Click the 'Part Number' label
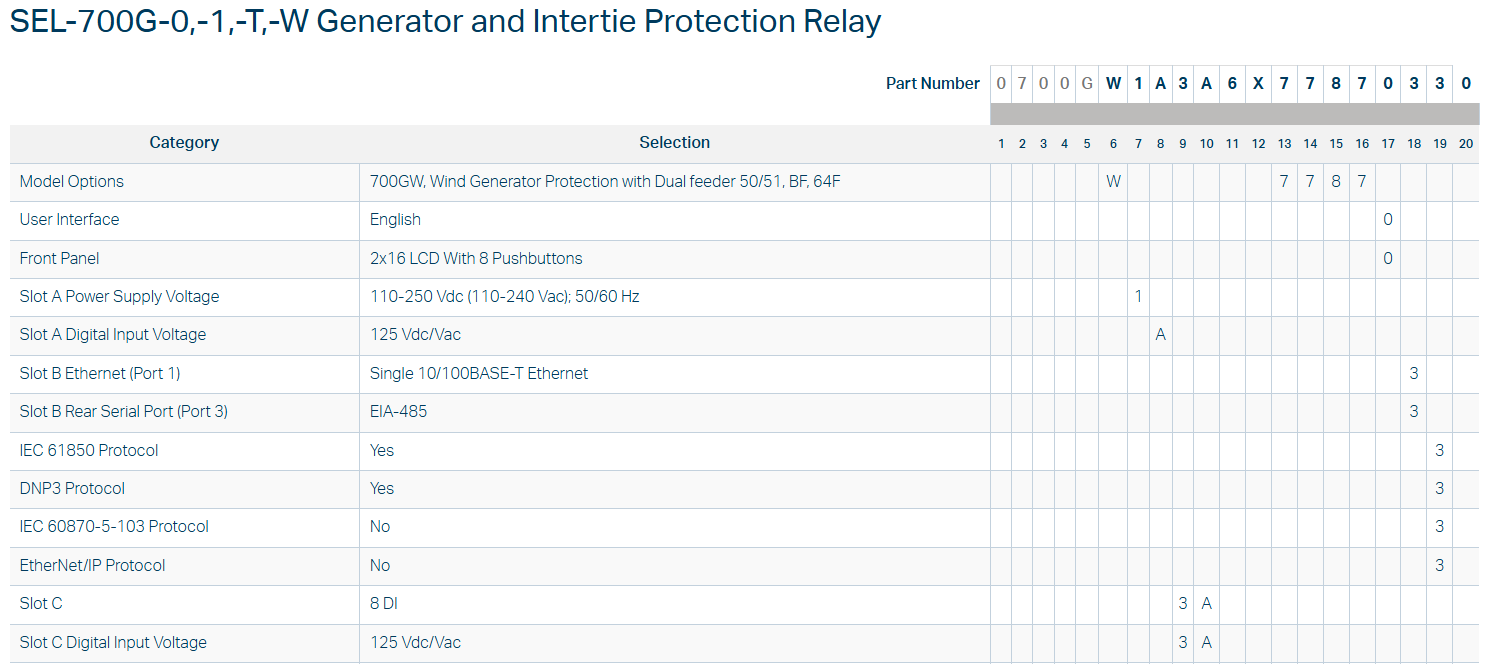 click(x=932, y=84)
